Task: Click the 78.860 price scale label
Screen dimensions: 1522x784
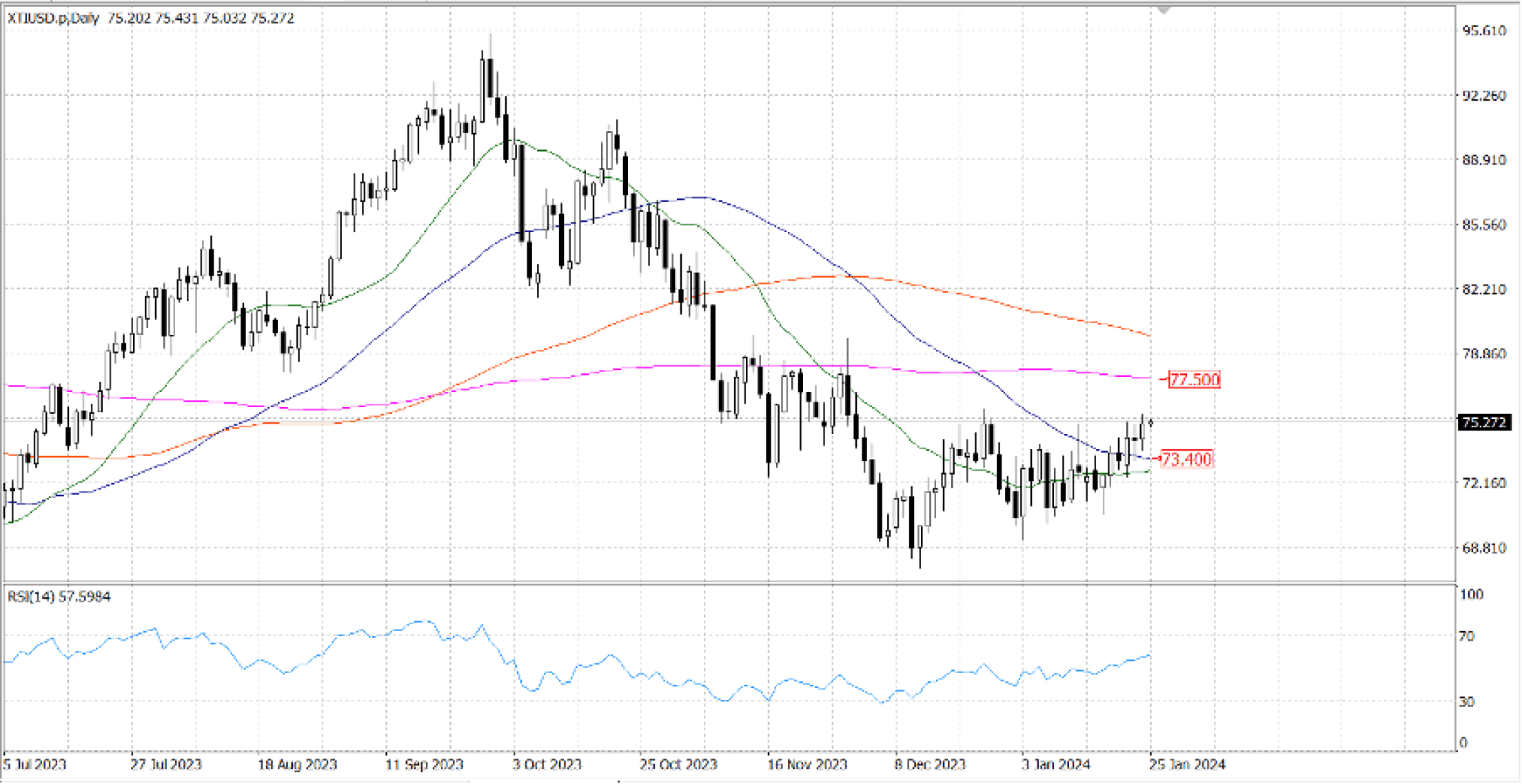Action: [1483, 354]
